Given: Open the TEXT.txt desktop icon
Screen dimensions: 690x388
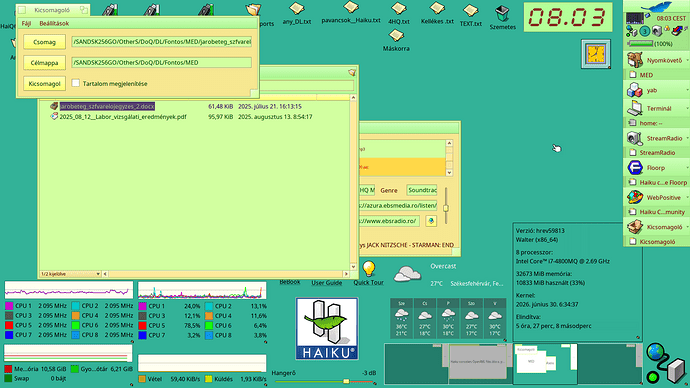Looking at the screenshot, I should click(x=470, y=10).
